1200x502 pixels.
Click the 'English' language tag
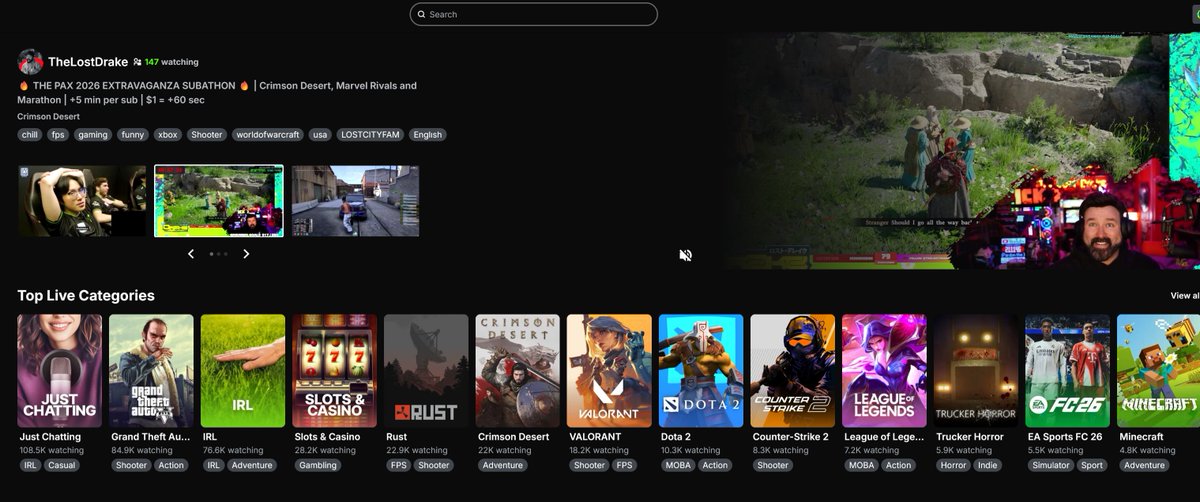tap(427, 135)
